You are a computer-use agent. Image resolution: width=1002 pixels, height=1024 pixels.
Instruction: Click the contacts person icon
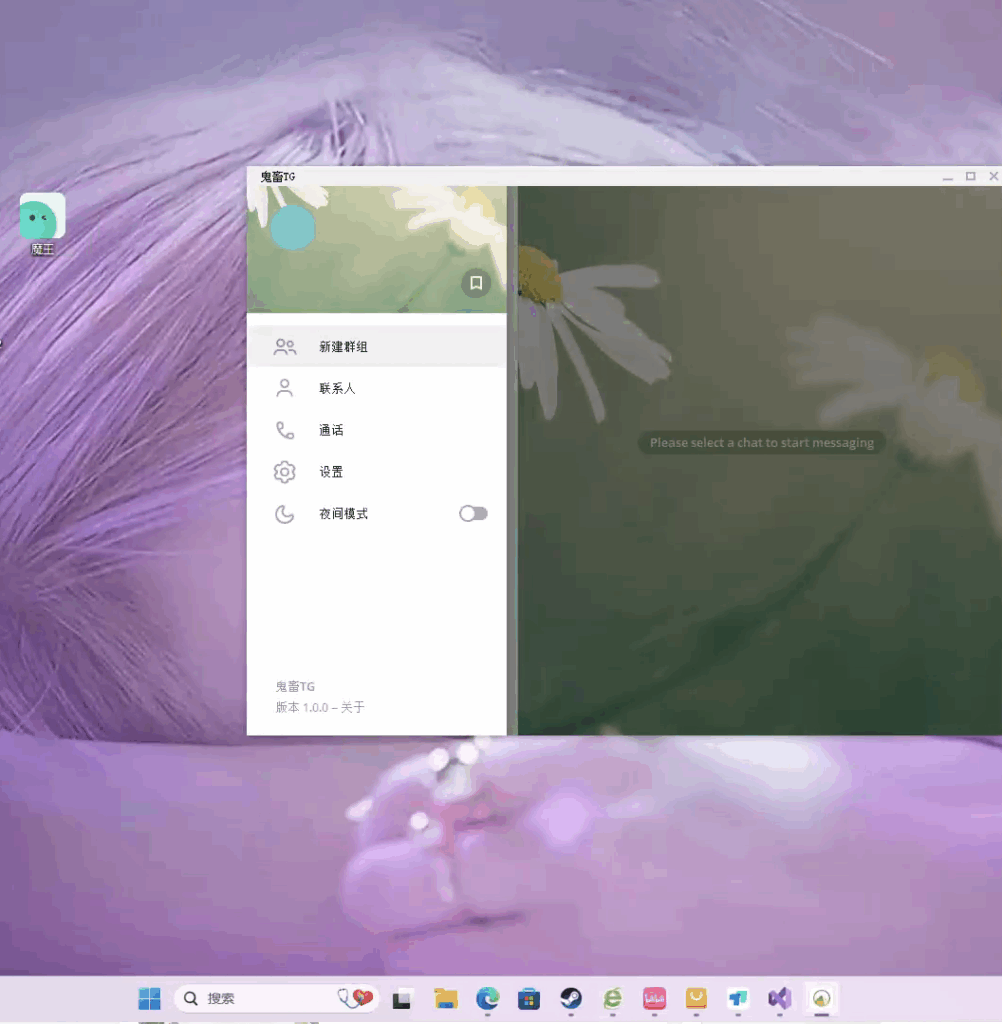tap(284, 387)
